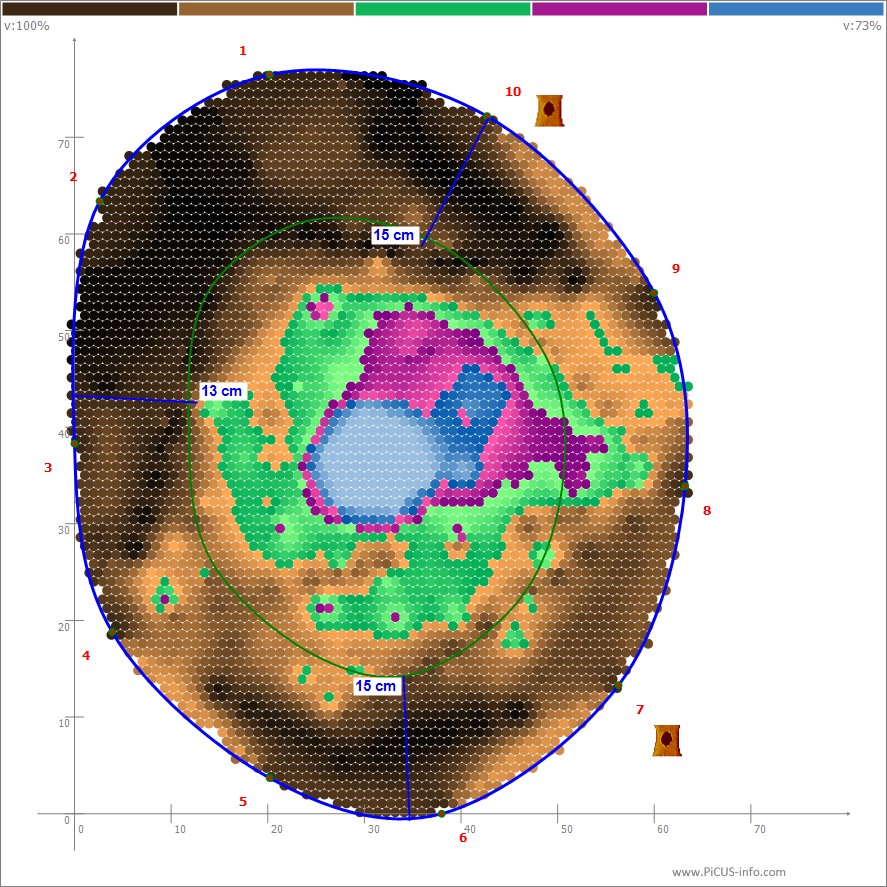Click the upper 15 cm measurement label
The image size is (887, 887).
[393, 235]
